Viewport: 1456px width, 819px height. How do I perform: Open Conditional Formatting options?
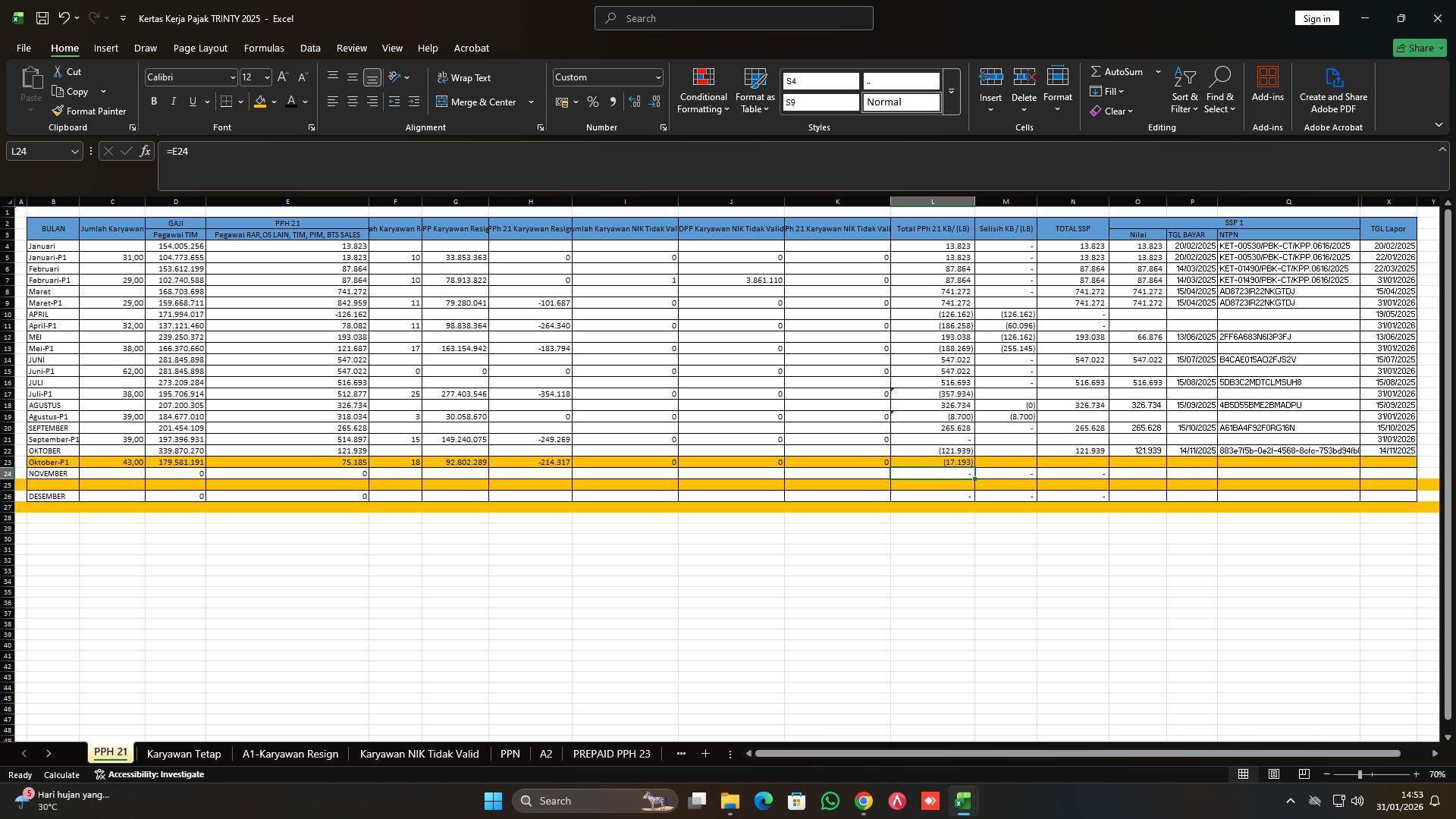pos(703,89)
